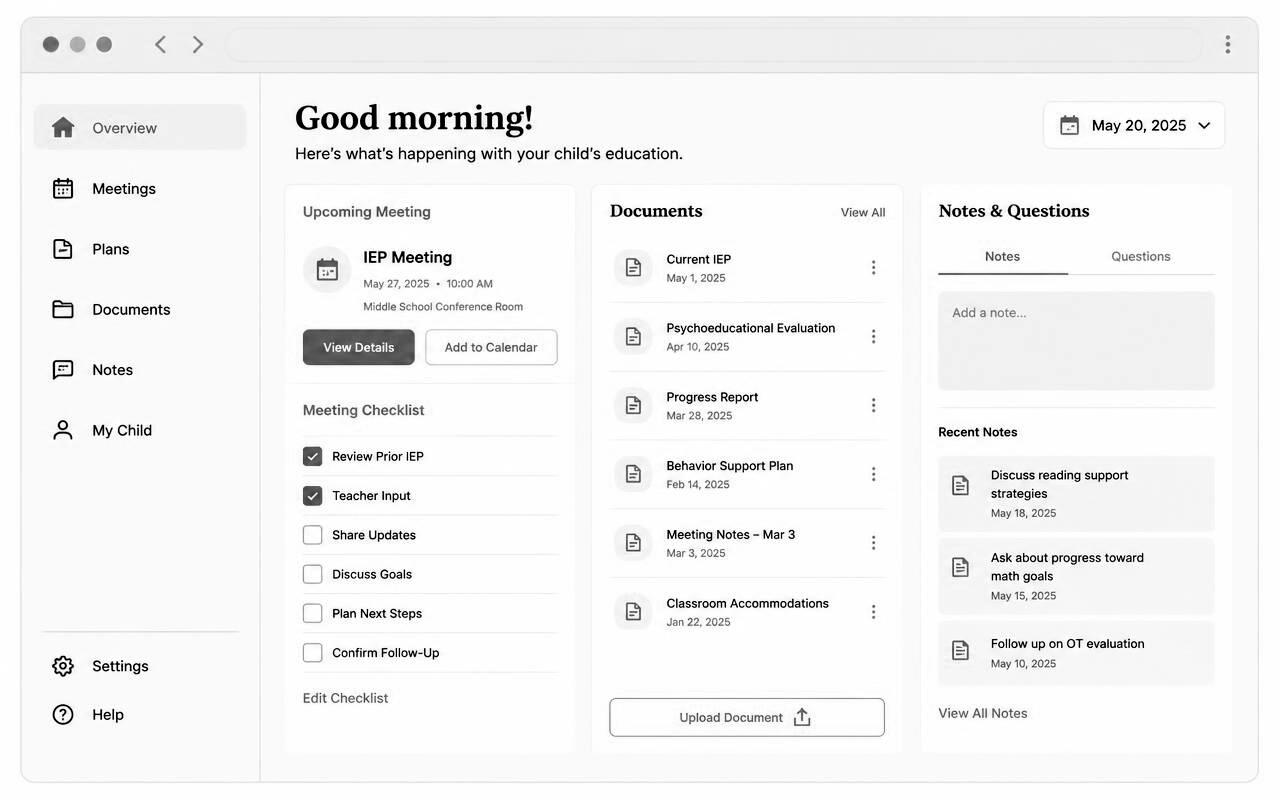Screen dimensions: 1280x800
Task: Click the Settings gear icon
Action: (63, 666)
